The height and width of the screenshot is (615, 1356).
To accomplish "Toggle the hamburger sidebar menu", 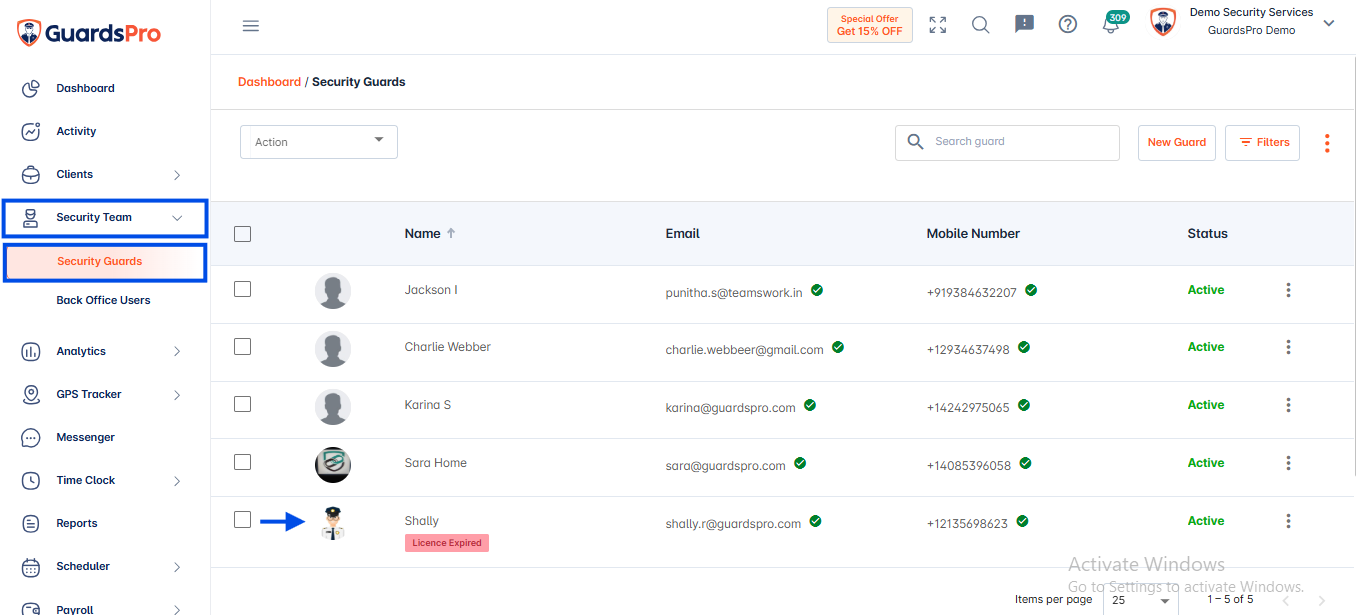I will (x=251, y=26).
